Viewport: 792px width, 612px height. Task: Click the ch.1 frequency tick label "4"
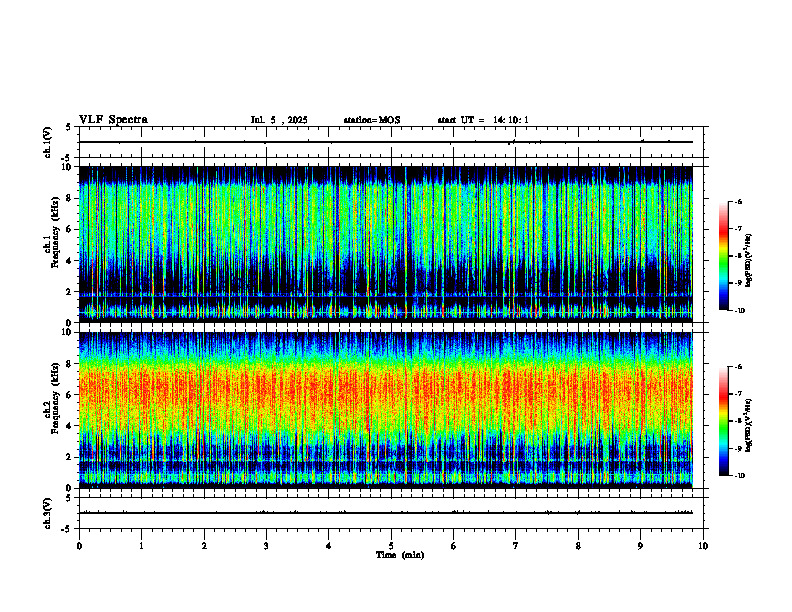click(x=70, y=261)
